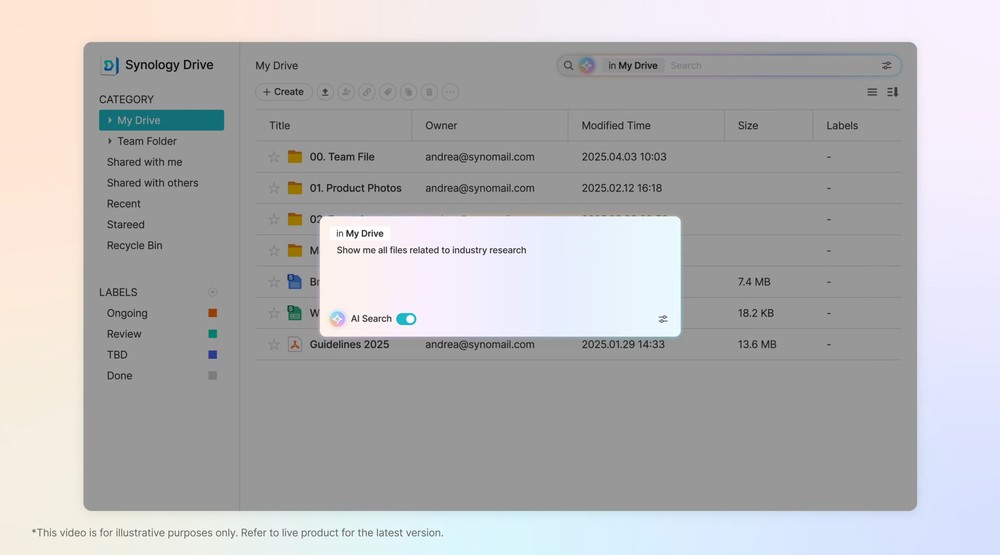Click the delete trash icon in the toolbar
Screen dimensions: 1000x555
(429, 92)
